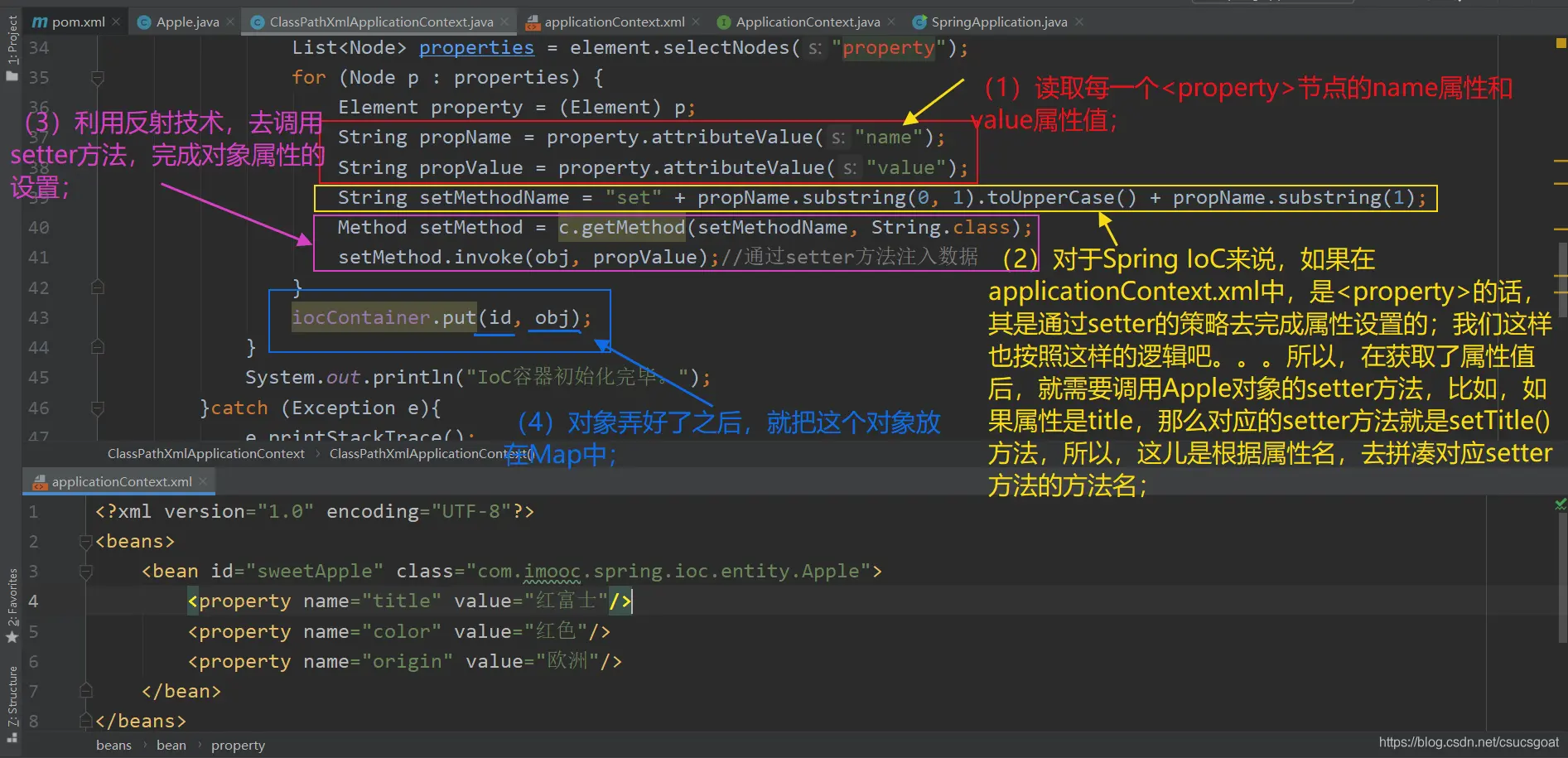The width and height of the screenshot is (1568, 758).
Task: Click the setMethod.invoke call on line 41
Action: click(x=528, y=258)
